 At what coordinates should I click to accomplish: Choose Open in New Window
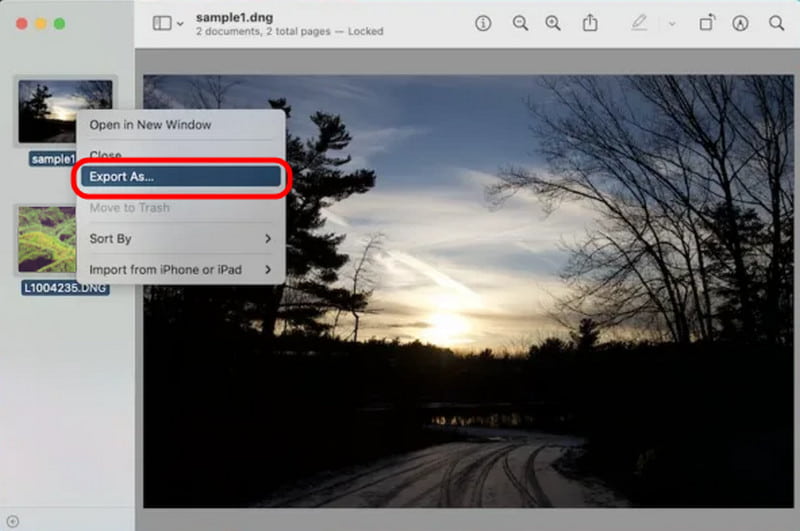[x=181, y=125]
